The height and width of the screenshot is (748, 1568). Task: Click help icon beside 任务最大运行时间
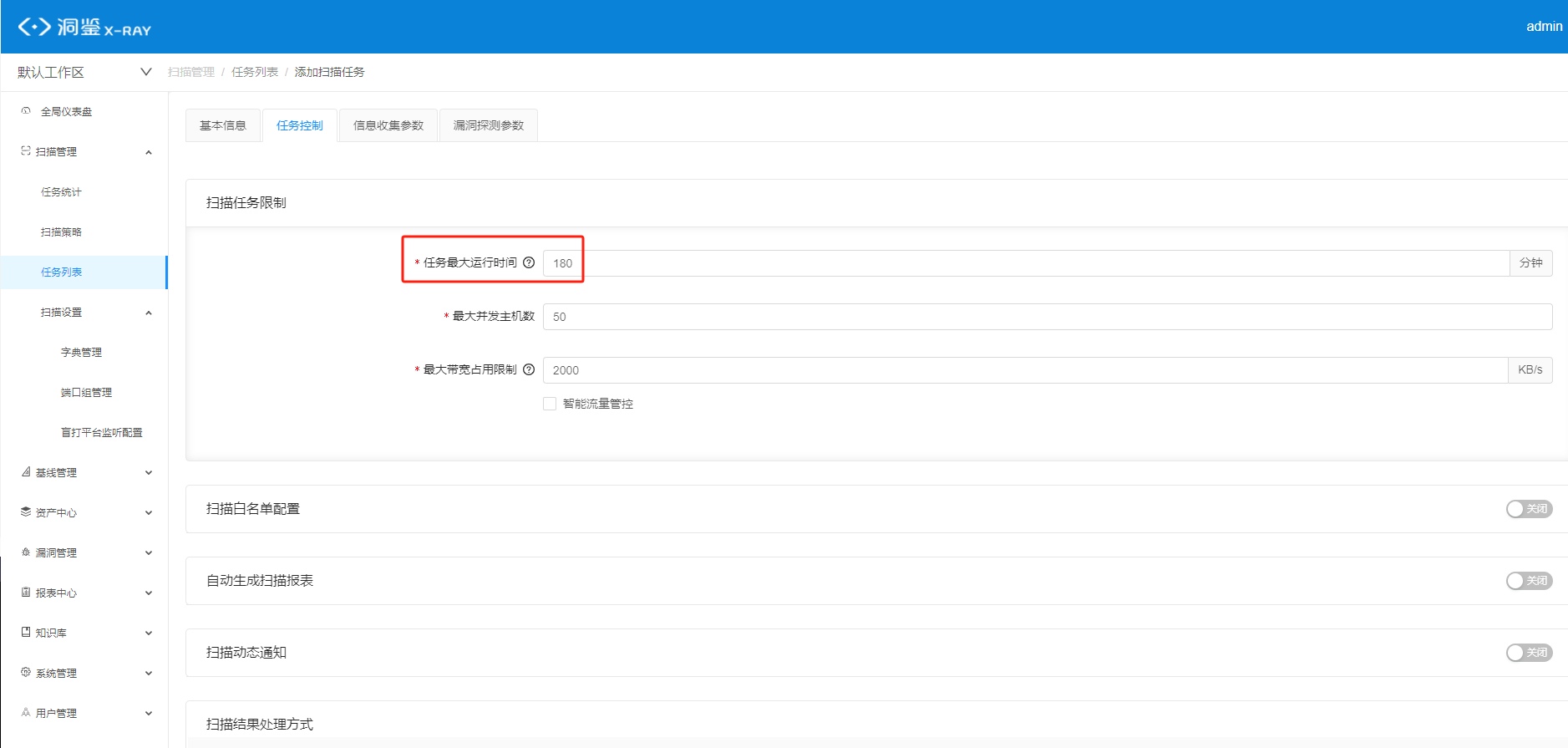529,262
